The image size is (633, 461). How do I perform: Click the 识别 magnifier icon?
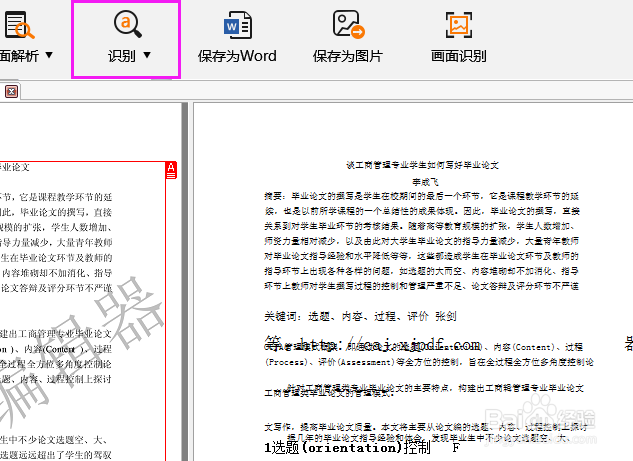point(128,24)
